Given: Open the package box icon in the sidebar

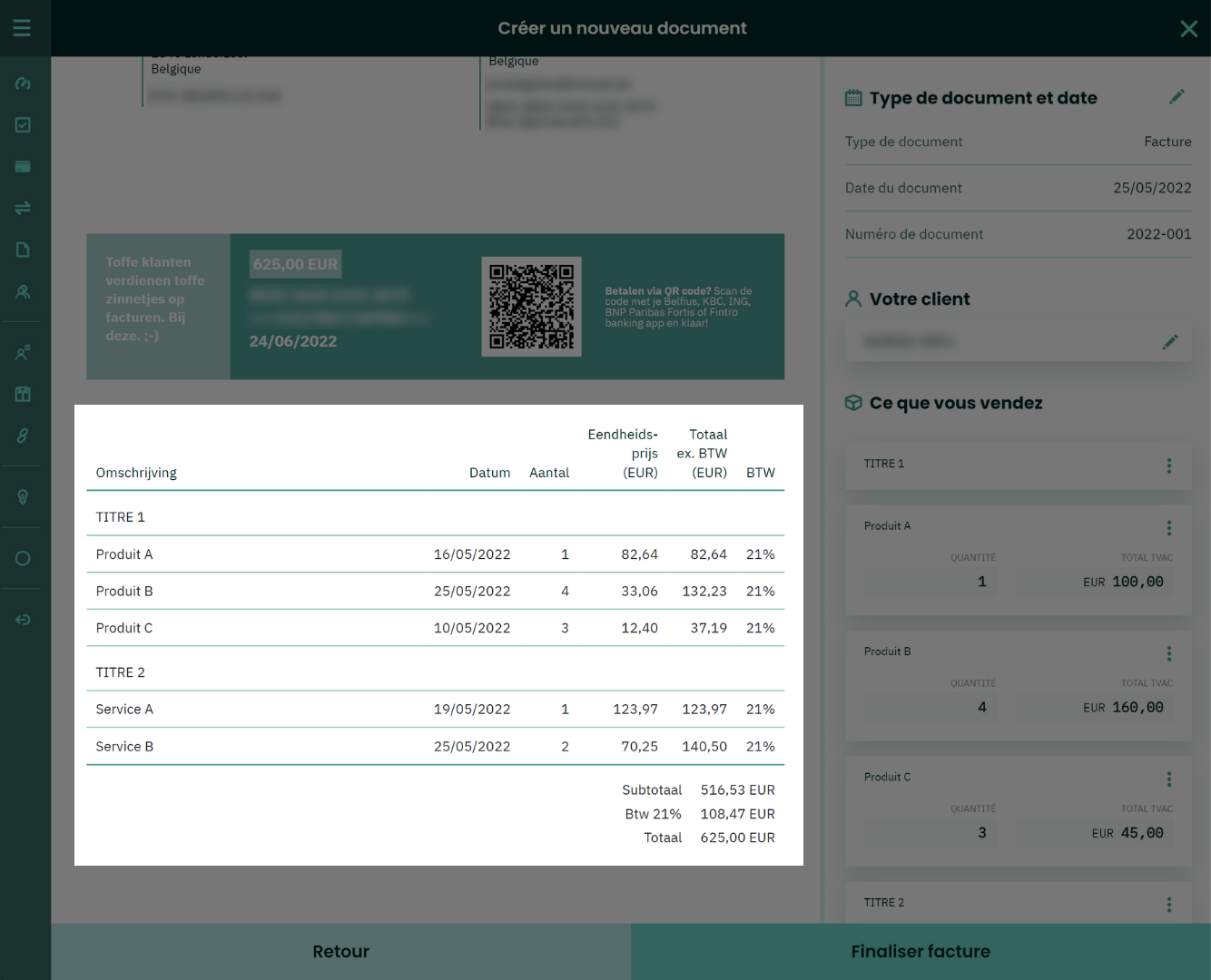Looking at the screenshot, I should [x=23, y=394].
